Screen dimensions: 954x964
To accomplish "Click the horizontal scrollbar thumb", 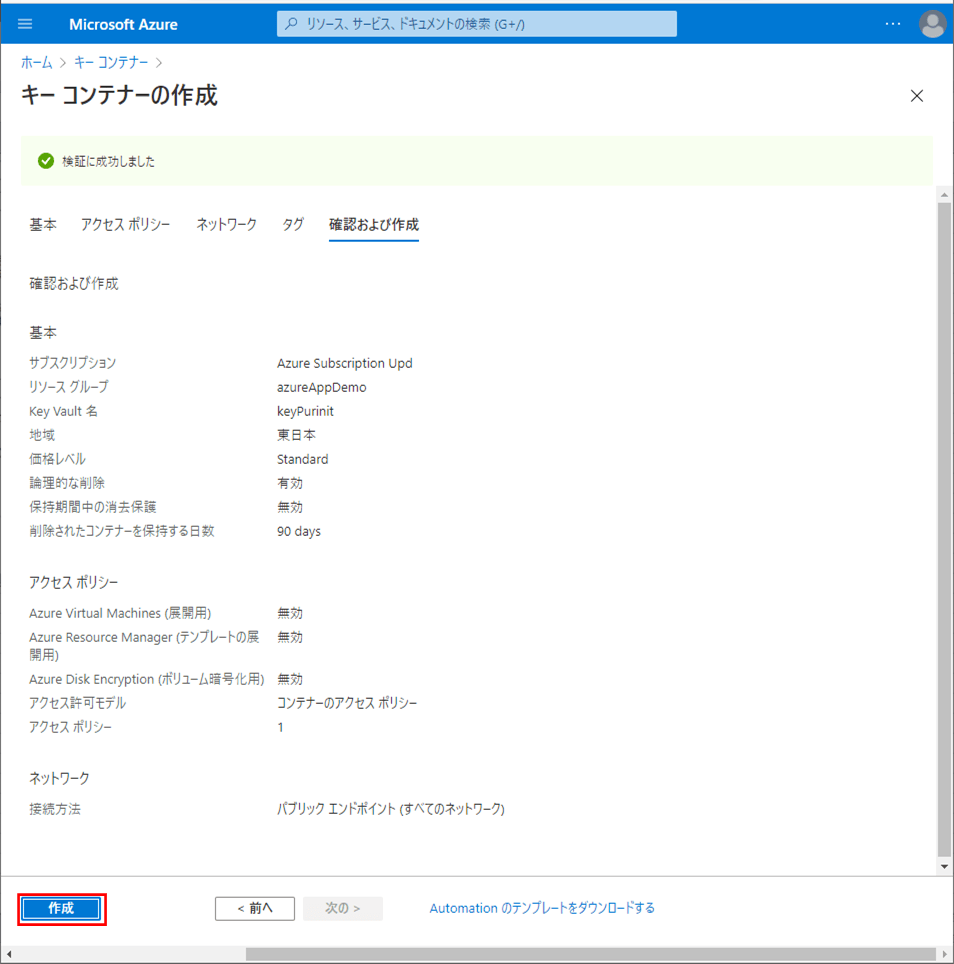I will (x=591, y=954).
